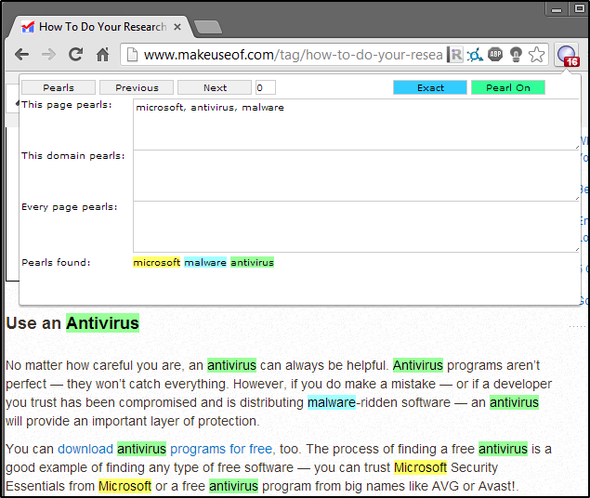Maximize the browser window
This screenshot has width=590, height=498.
coord(579,9)
